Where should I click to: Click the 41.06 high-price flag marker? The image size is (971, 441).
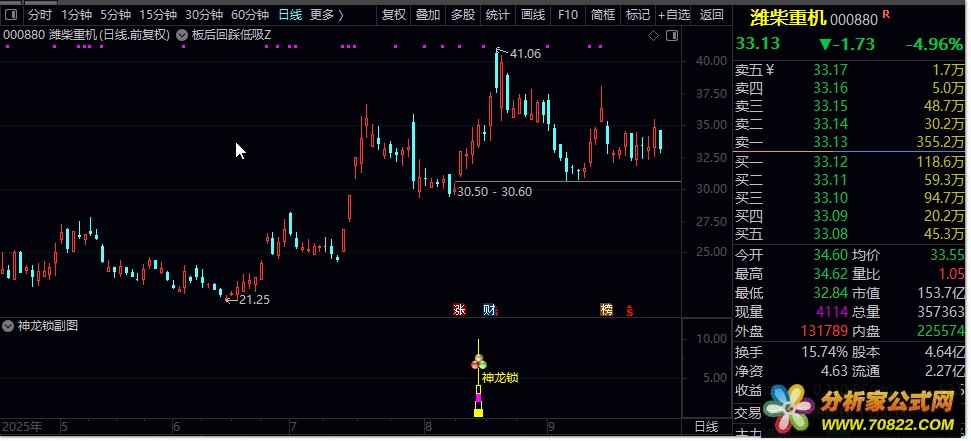[x=519, y=53]
